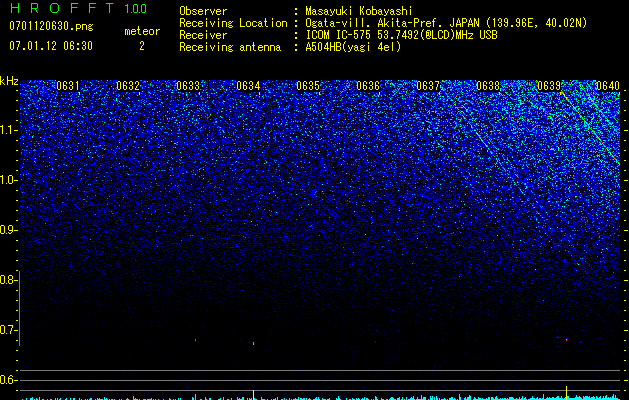The width and height of the screenshot is (629, 400).
Task: Click the 1.1 frequency axis label
Action: [9, 130]
